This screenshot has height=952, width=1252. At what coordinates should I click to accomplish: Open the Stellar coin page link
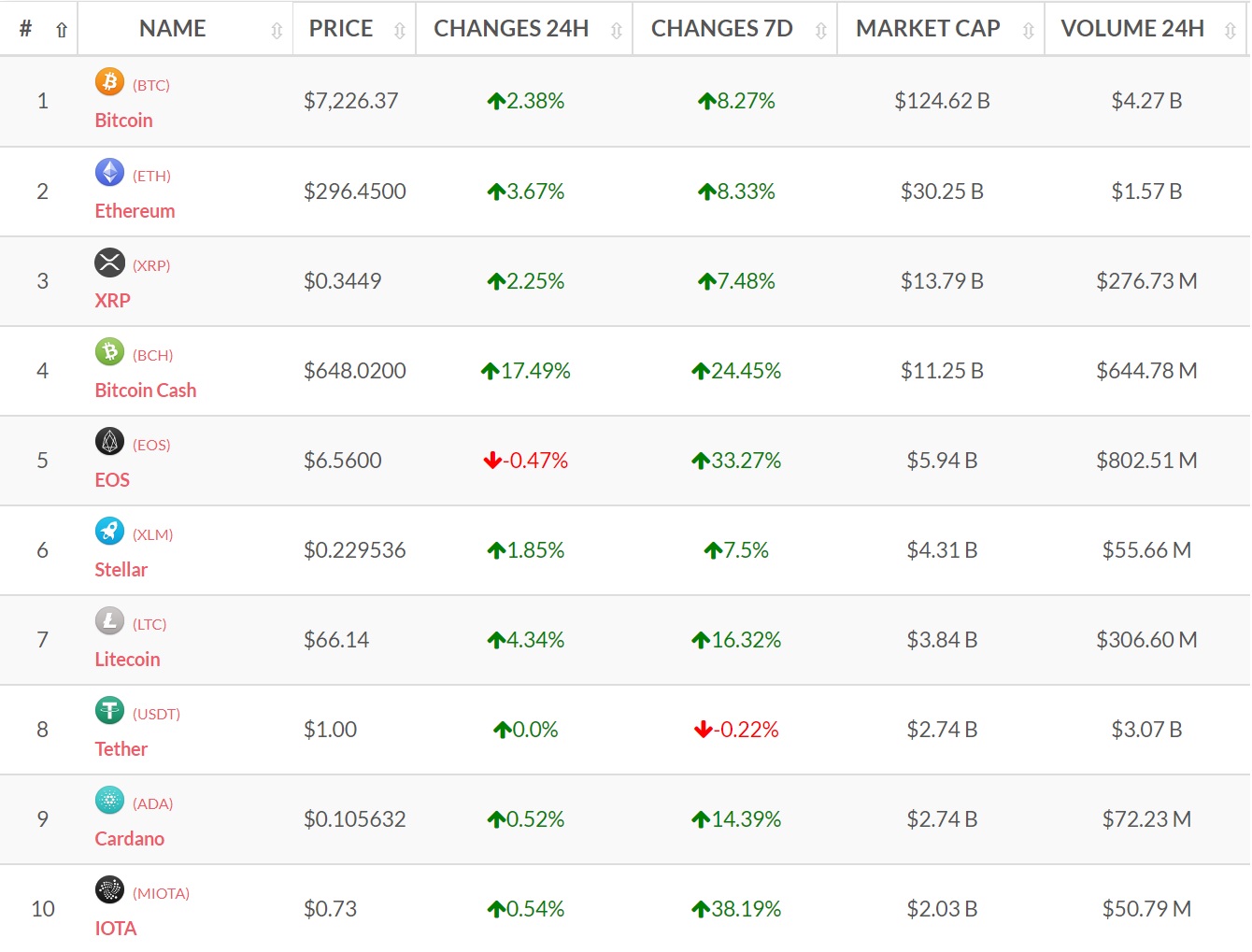click(121, 570)
